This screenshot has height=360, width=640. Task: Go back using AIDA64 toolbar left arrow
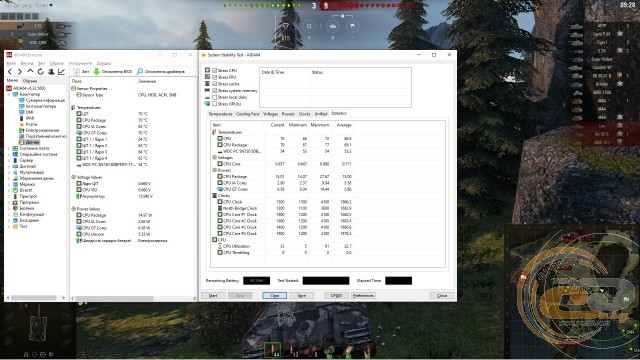click(x=10, y=72)
